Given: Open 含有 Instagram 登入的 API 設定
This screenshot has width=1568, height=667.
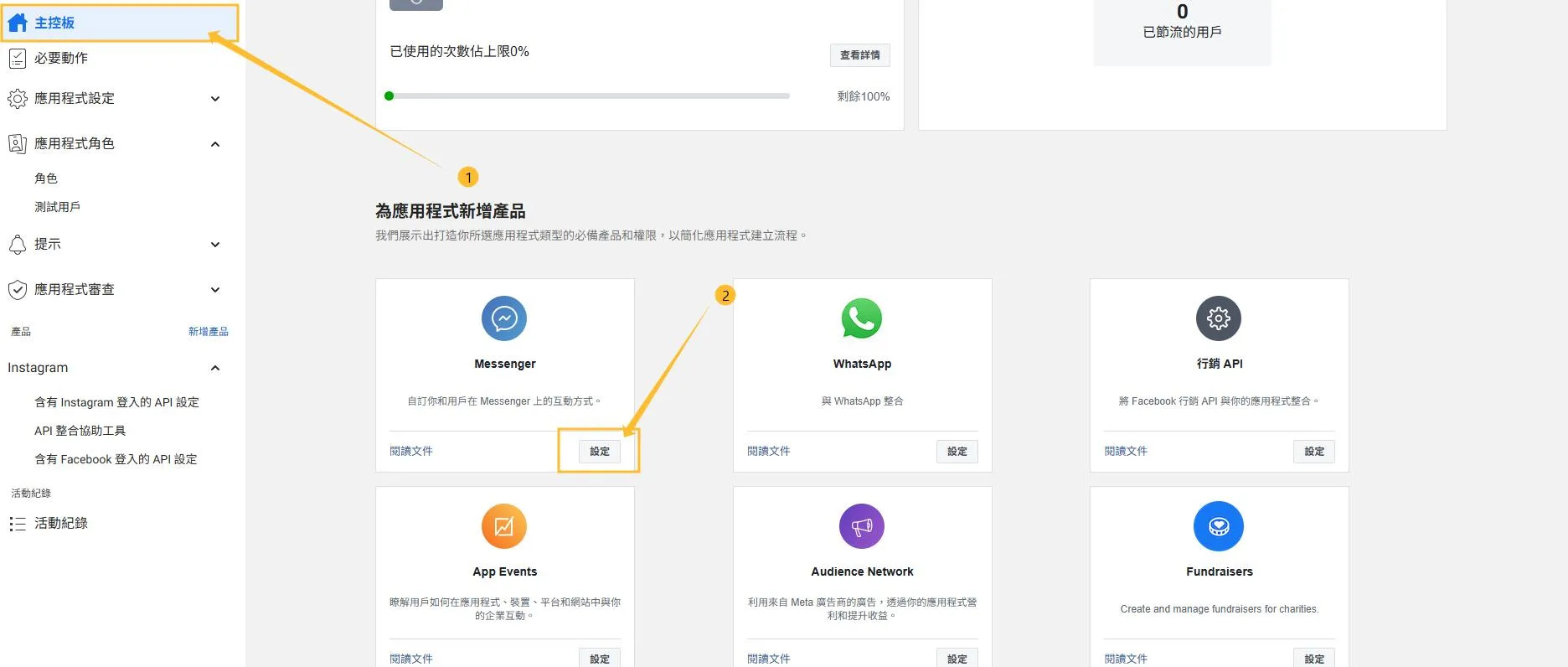Looking at the screenshot, I should tap(116, 402).
